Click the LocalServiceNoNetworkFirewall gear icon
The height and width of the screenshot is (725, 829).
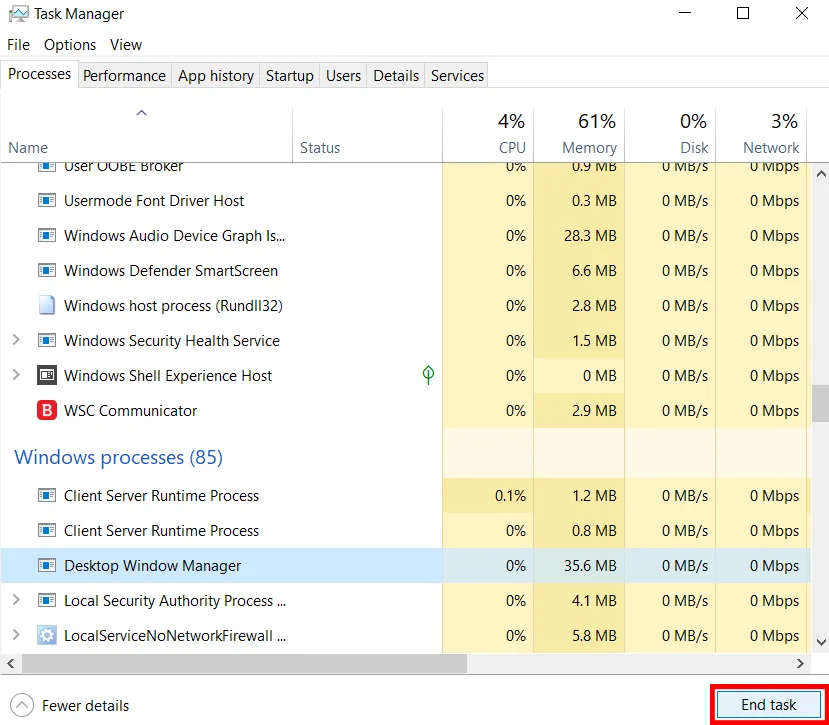pyautogui.click(x=46, y=635)
